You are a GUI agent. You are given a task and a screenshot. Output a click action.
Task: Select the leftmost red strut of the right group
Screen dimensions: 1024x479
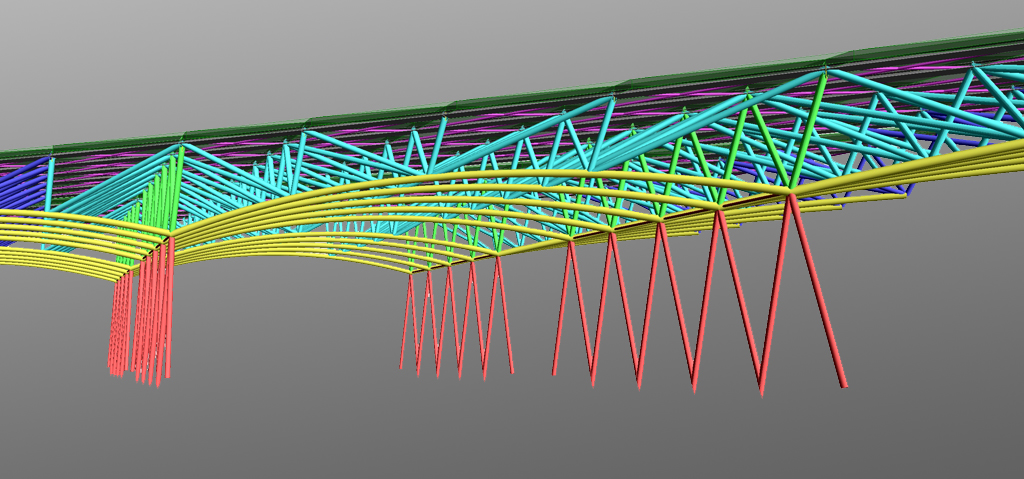pos(561,310)
